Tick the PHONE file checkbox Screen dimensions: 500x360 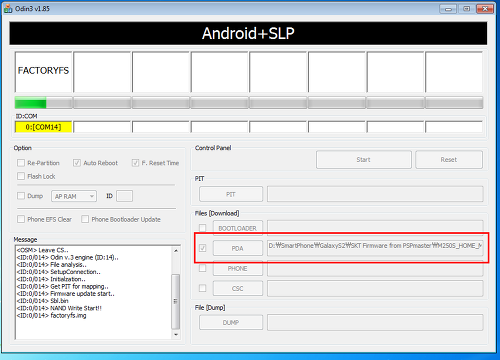click(202, 268)
